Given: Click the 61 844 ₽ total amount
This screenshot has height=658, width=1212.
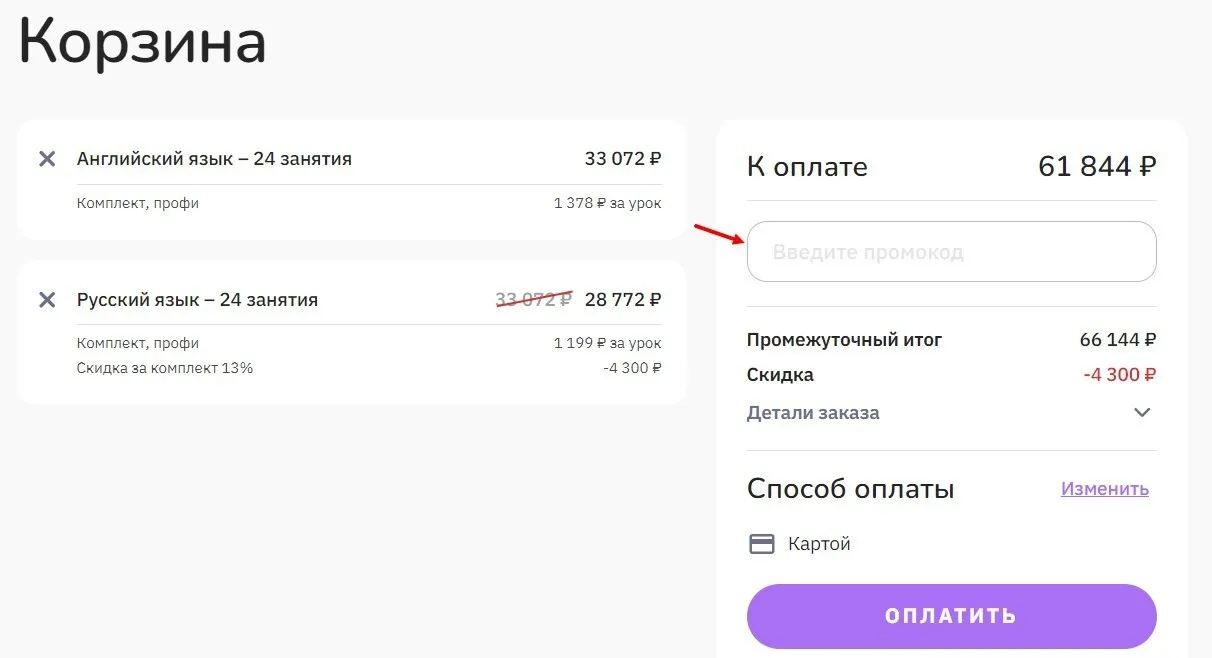Looking at the screenshot, I should [1097, 167].
